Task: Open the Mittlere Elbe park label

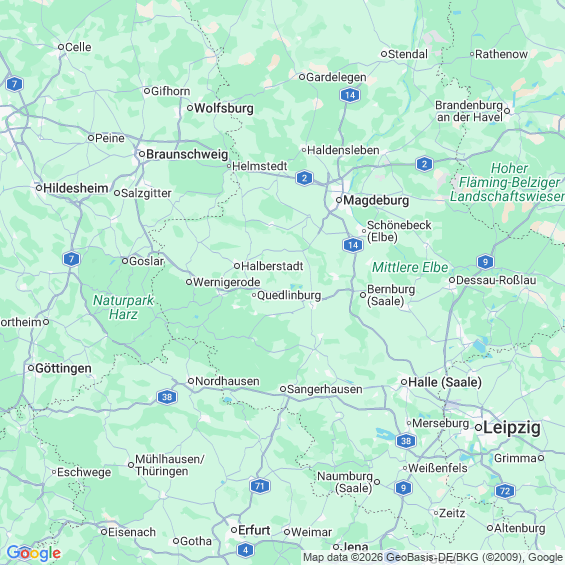Action: [410, 267]
